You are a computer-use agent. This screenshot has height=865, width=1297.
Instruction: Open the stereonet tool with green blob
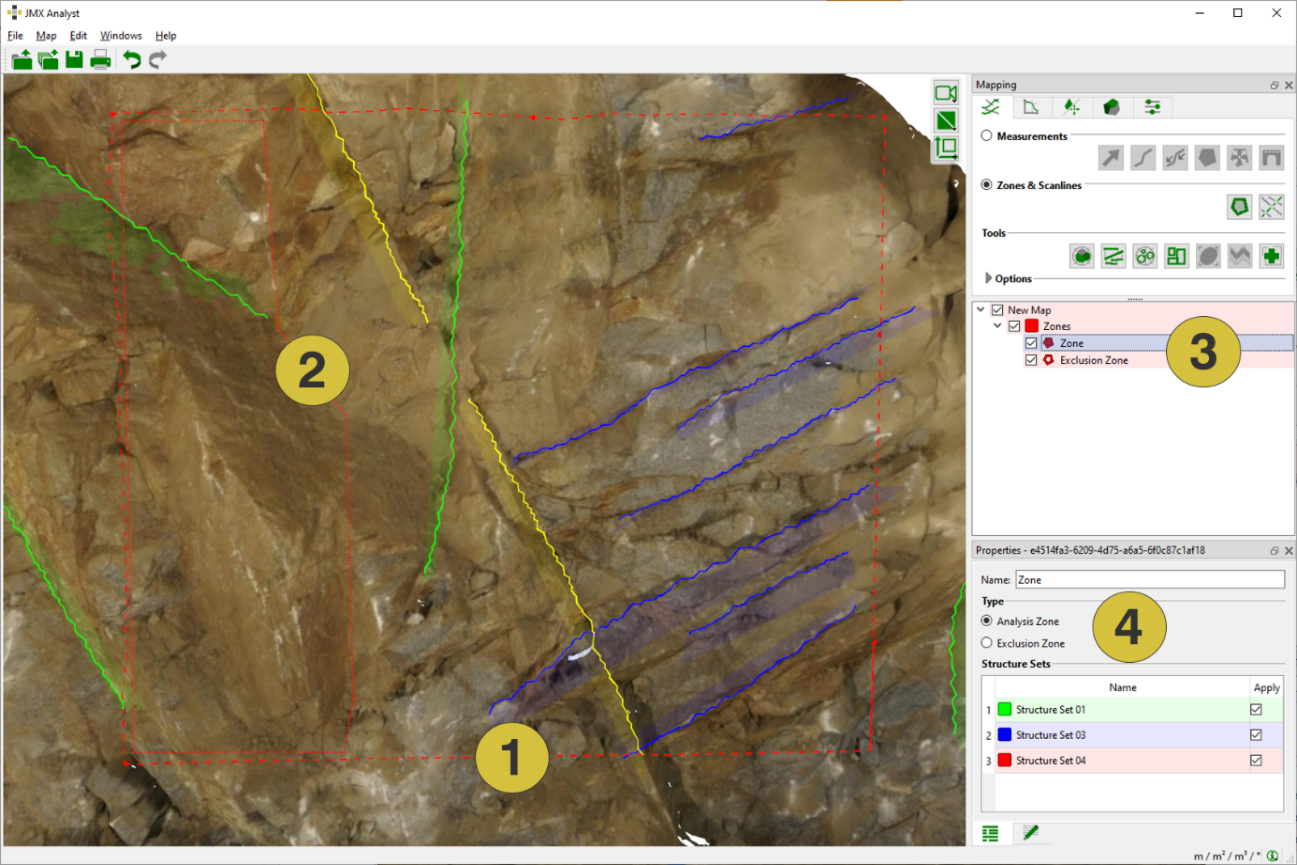(1081, 256)
